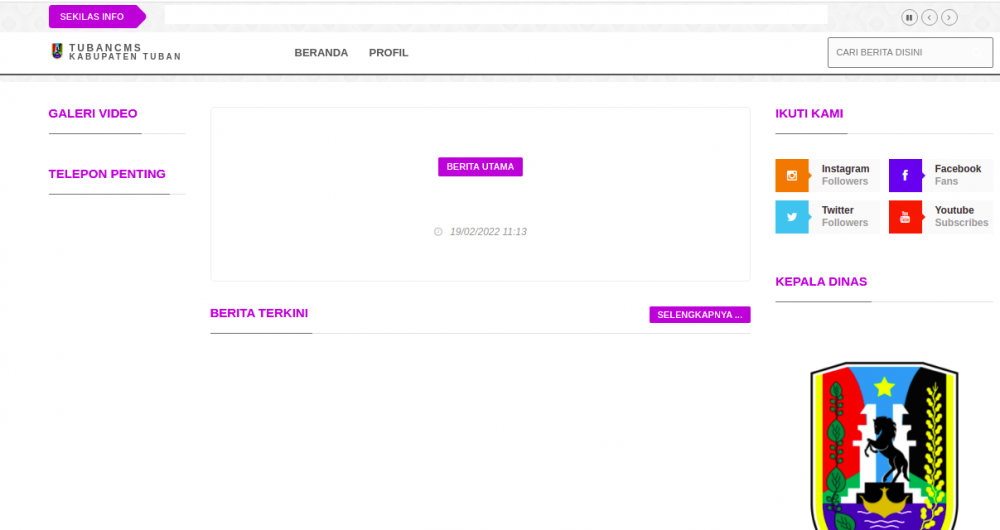Click the Facebook Fans label
The height and width of the screenshot is (530, 1000).
(x=958, y=175)
